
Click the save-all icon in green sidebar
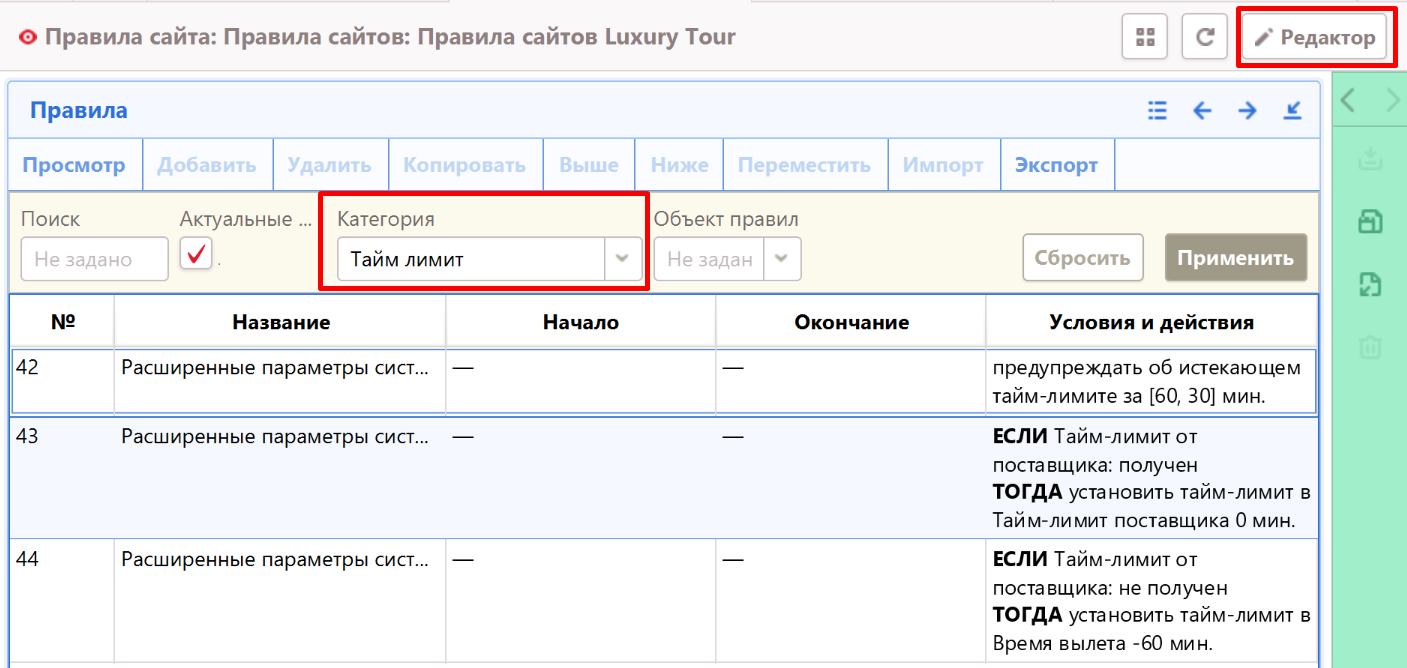click(x=1369, y=222)
